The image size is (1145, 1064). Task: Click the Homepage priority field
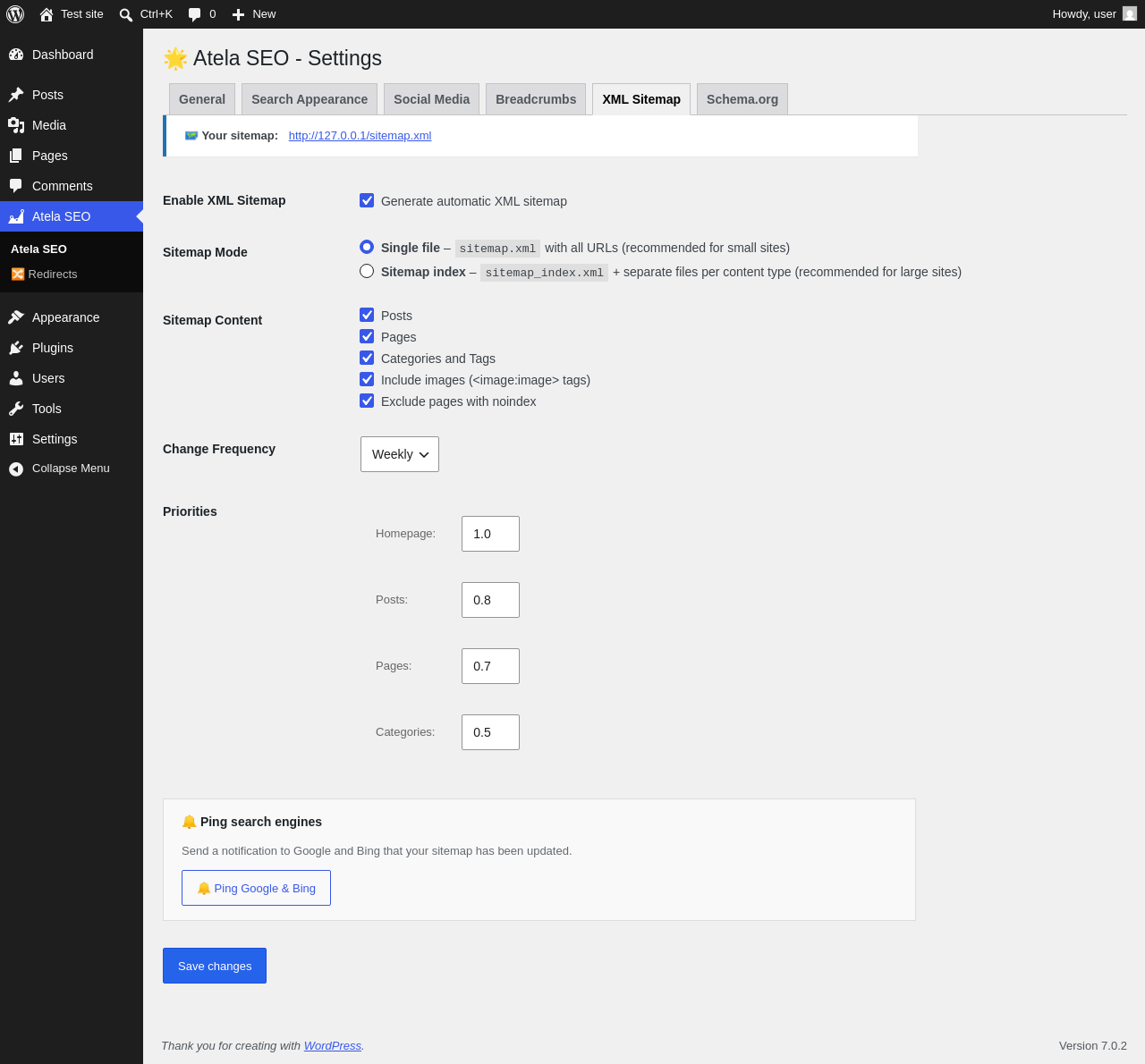click(490, 534)
